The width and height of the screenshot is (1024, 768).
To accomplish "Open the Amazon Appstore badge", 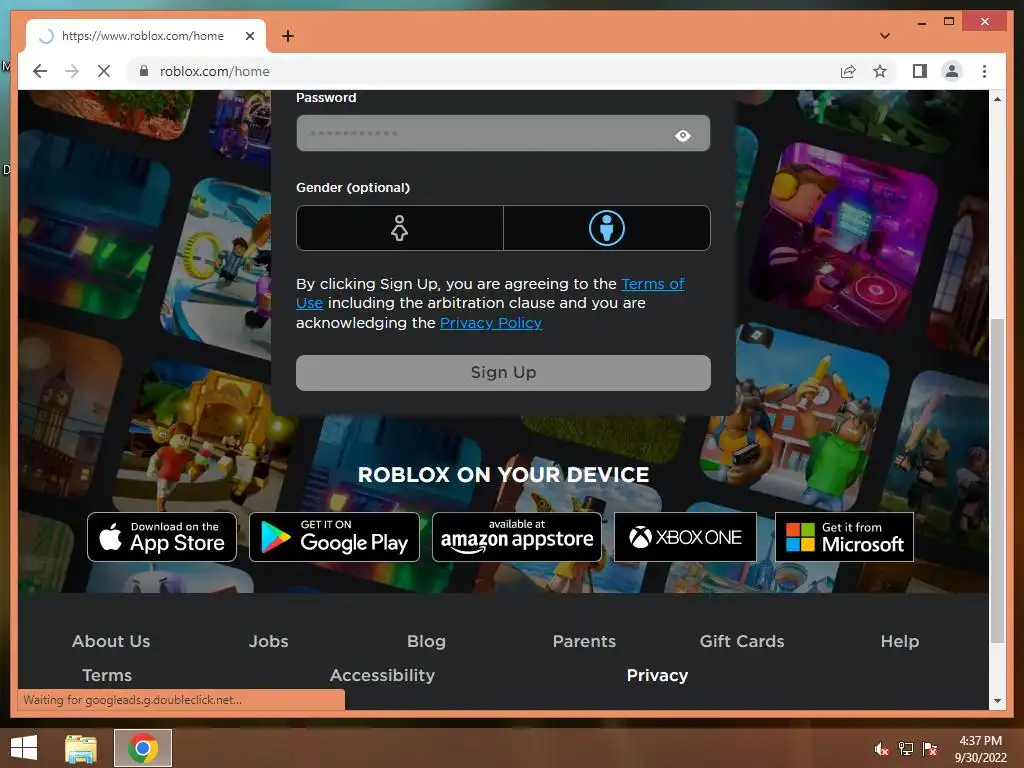I will [517, 537].
